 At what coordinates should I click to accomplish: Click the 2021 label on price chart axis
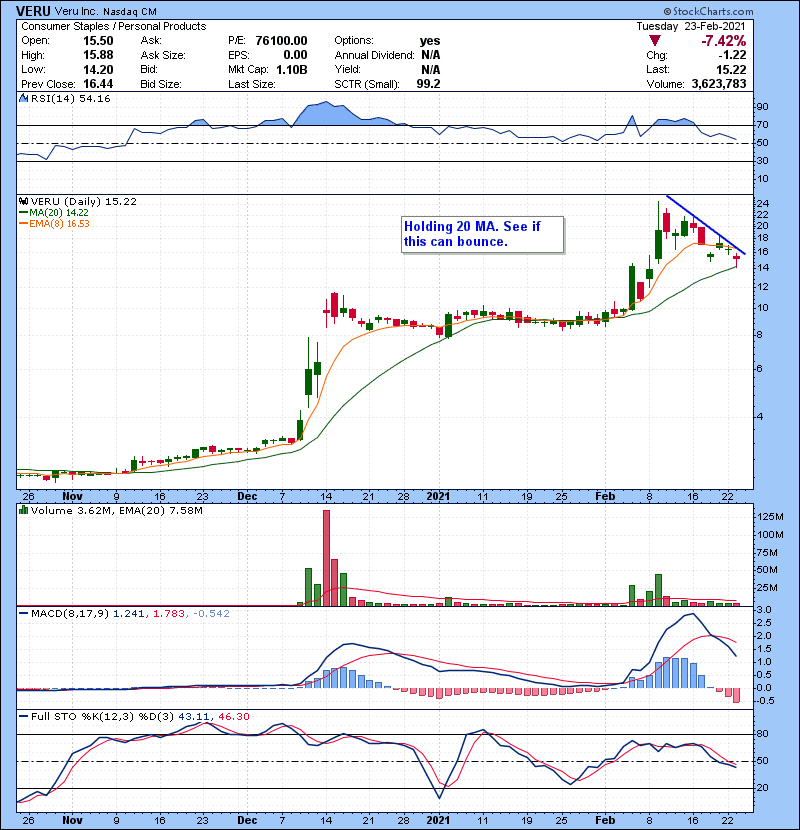[438, 496]
